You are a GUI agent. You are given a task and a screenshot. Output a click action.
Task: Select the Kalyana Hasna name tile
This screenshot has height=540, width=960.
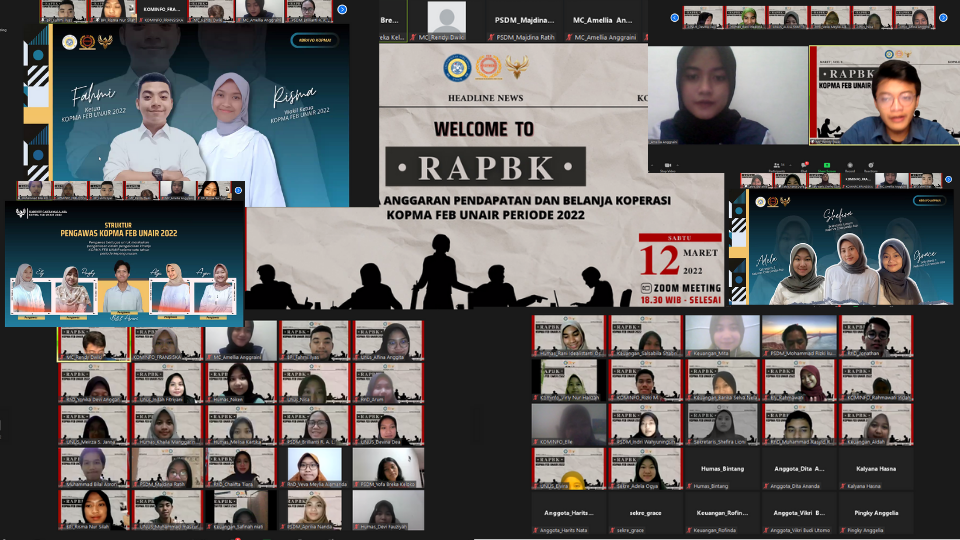point(876,468)
